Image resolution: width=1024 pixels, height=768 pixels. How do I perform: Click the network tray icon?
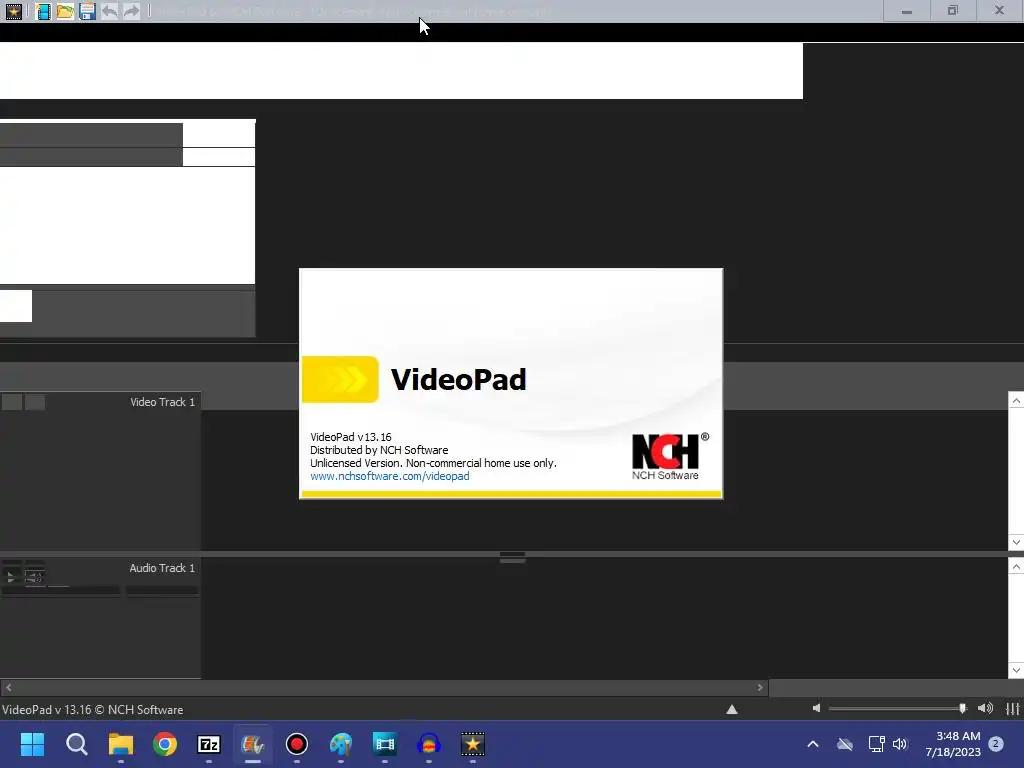click(876, 744)
